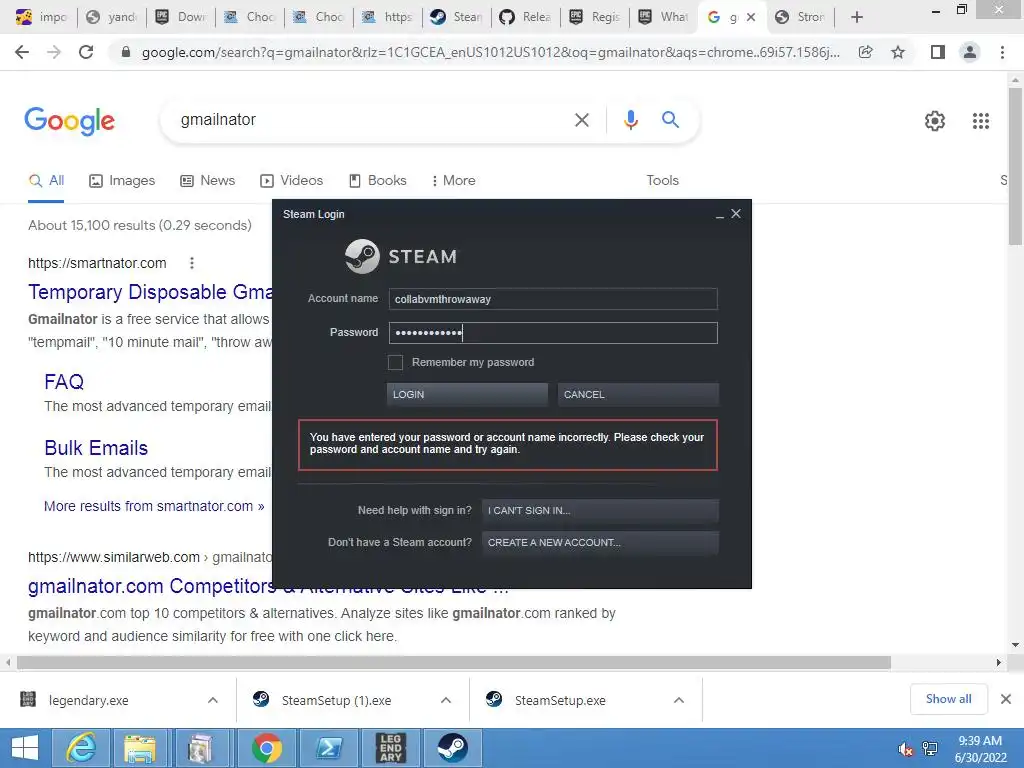The height and width of the screenshot is (768, 1024).
Task: Open downloaded SteamSetup.exe file
Action: point(560,701)
